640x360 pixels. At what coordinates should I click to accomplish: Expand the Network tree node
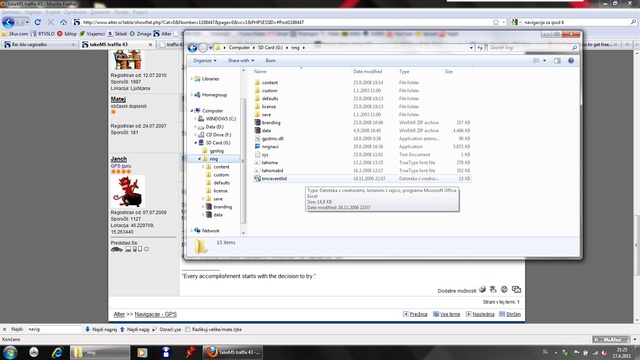tap(191, 231)
